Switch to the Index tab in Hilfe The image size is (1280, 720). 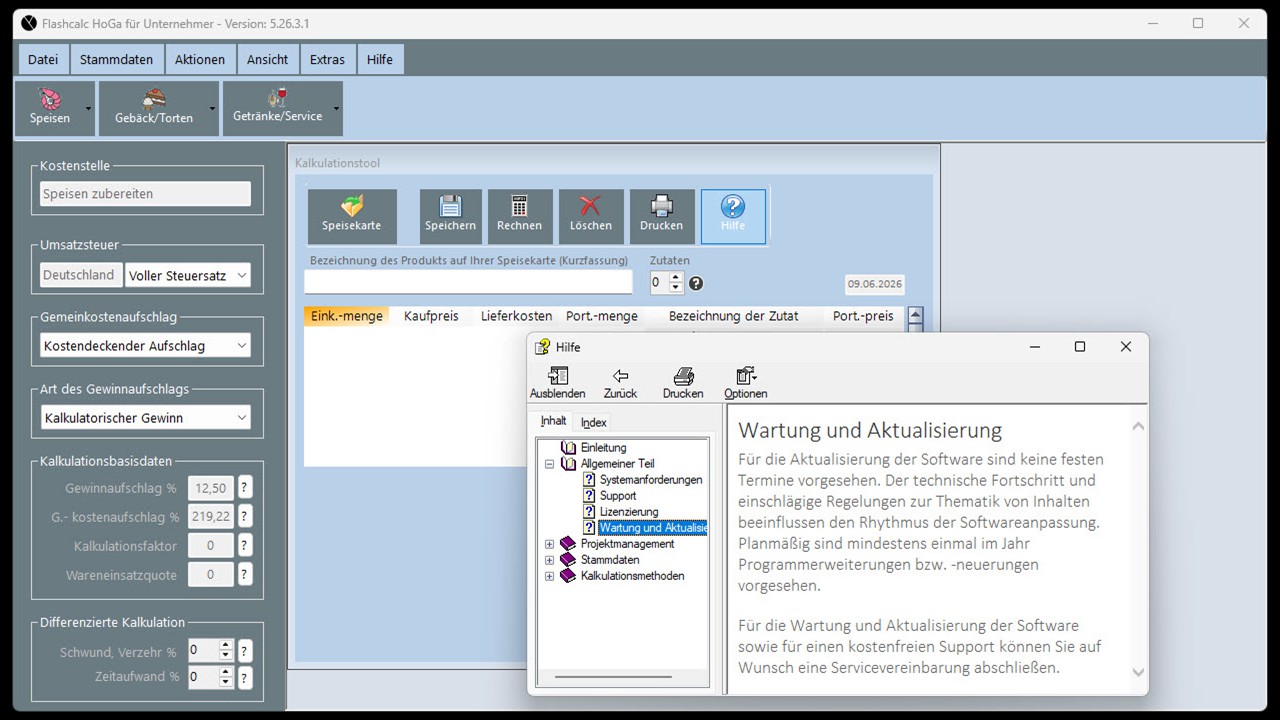point(594,422)
